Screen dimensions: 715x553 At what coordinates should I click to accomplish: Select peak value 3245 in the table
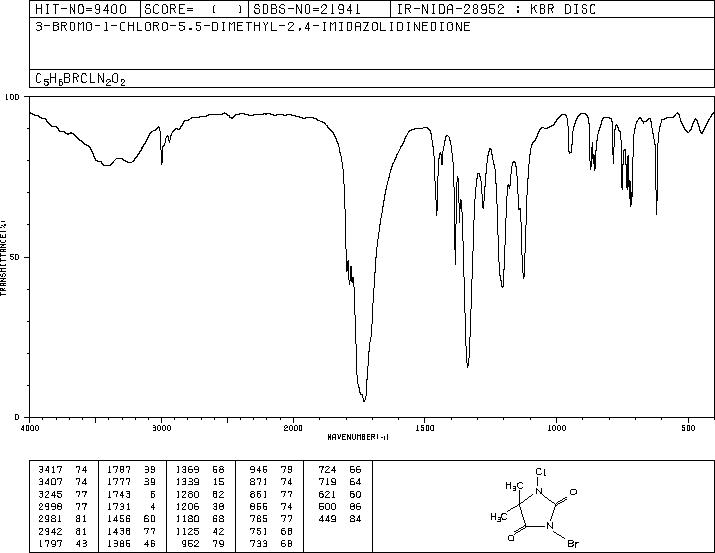[51, 494]
